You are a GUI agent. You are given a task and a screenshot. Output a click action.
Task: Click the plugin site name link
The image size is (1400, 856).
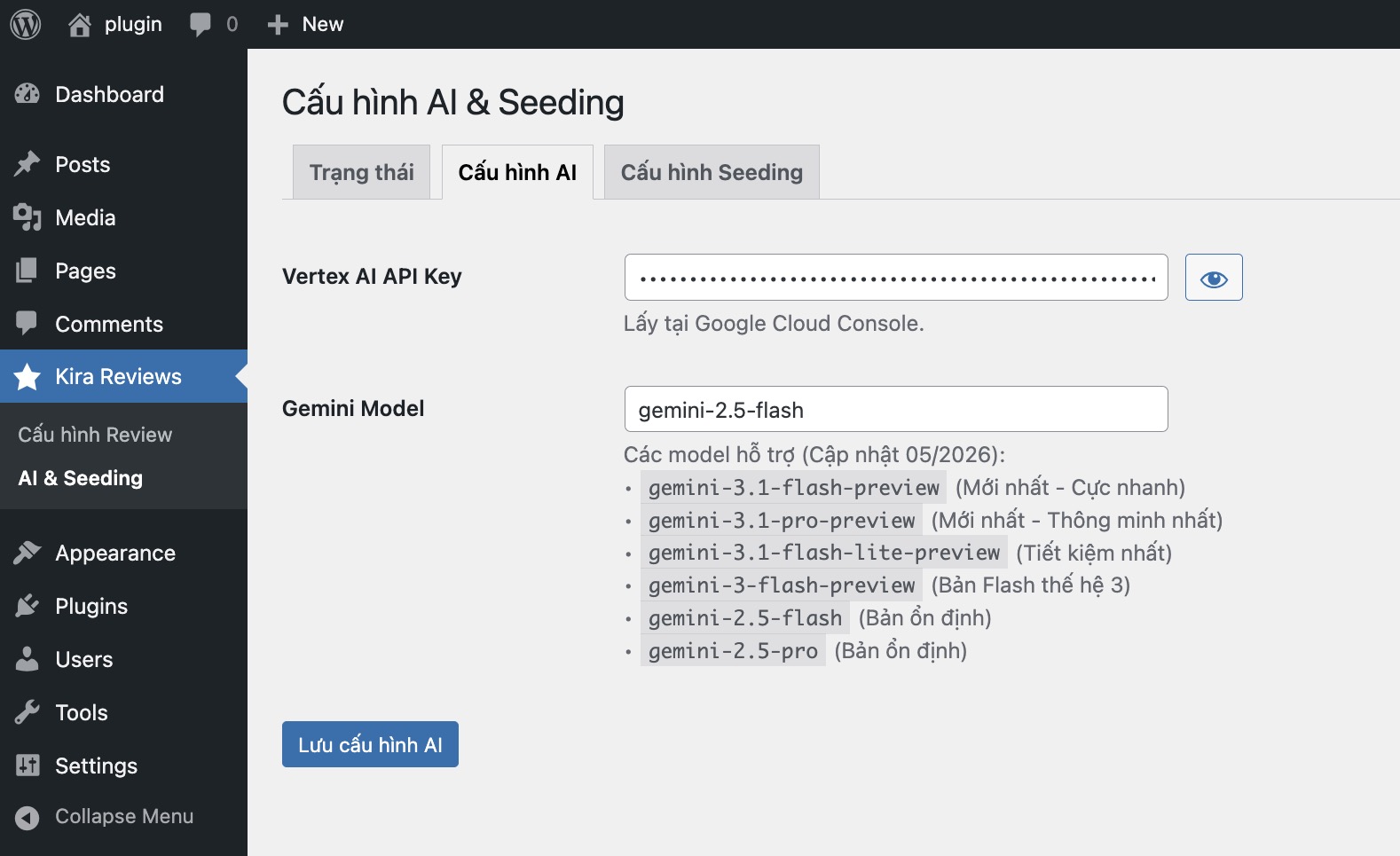(133, 25)
